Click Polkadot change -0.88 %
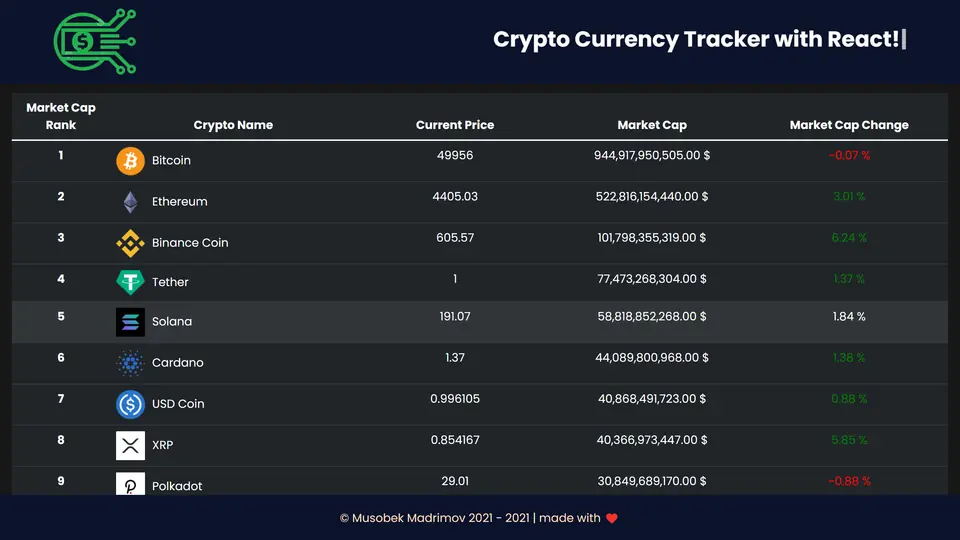Viewport: 960px width, 540px height. click(x=849, y=481)
